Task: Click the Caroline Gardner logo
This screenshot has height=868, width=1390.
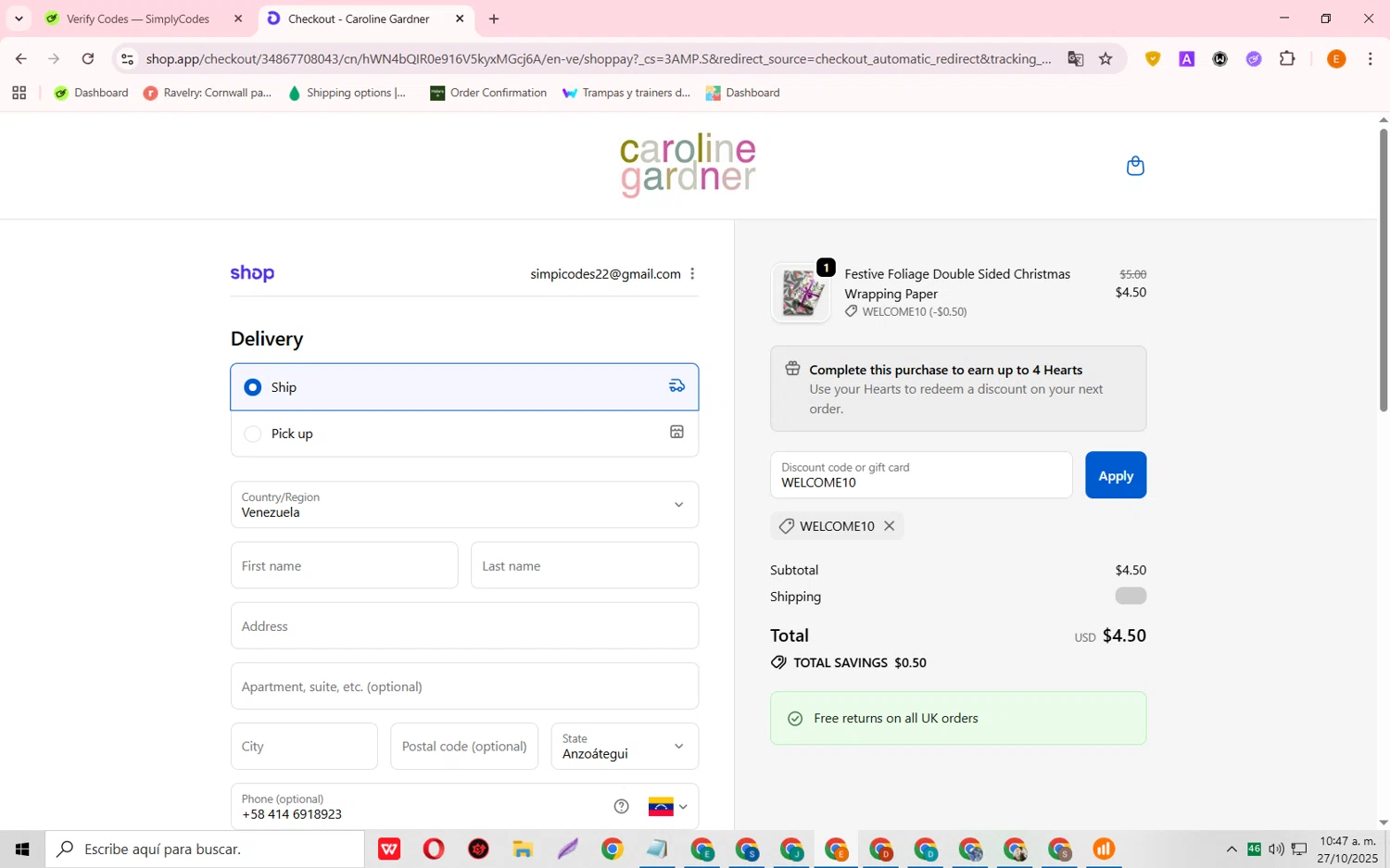Action: tap(688, 165)
